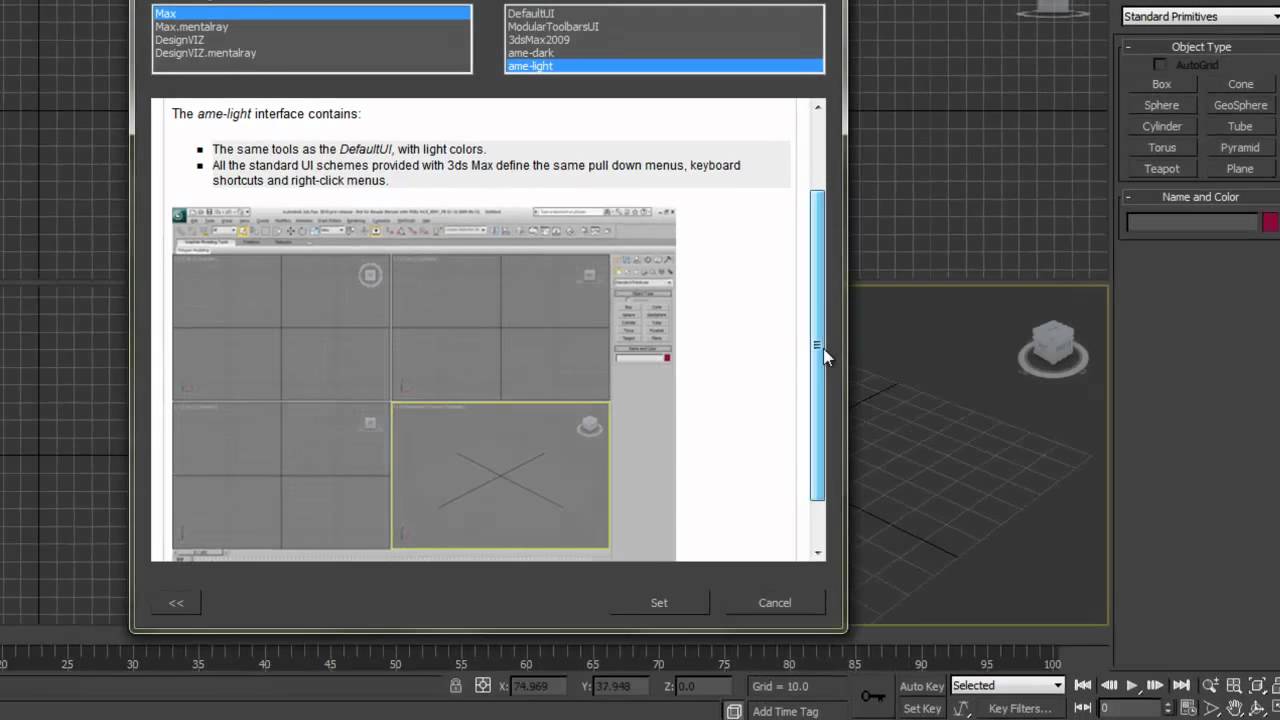The height and width of the screenshot is (720, 1280).
Task: Toggle the Auto Key button
Action: [921, 686]
